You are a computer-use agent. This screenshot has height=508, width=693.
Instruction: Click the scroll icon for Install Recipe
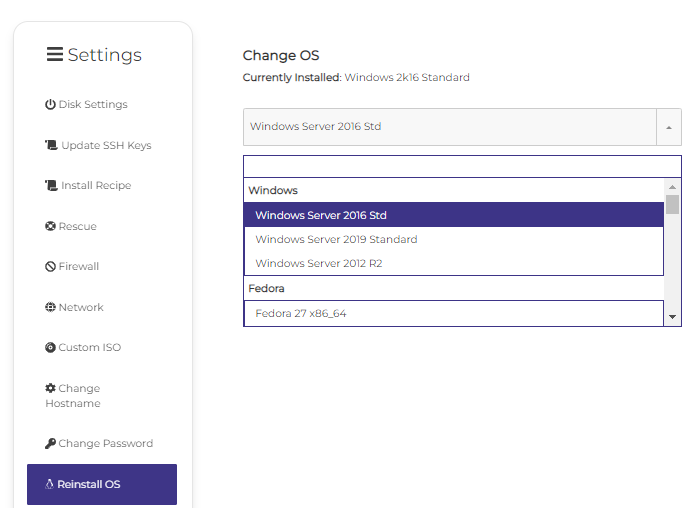pyautogui.click(x=51, y=185)
